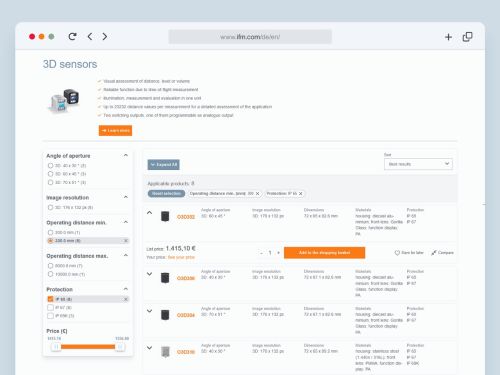
Task: Click the quantity field showing 1
Action: pos(270,253)
